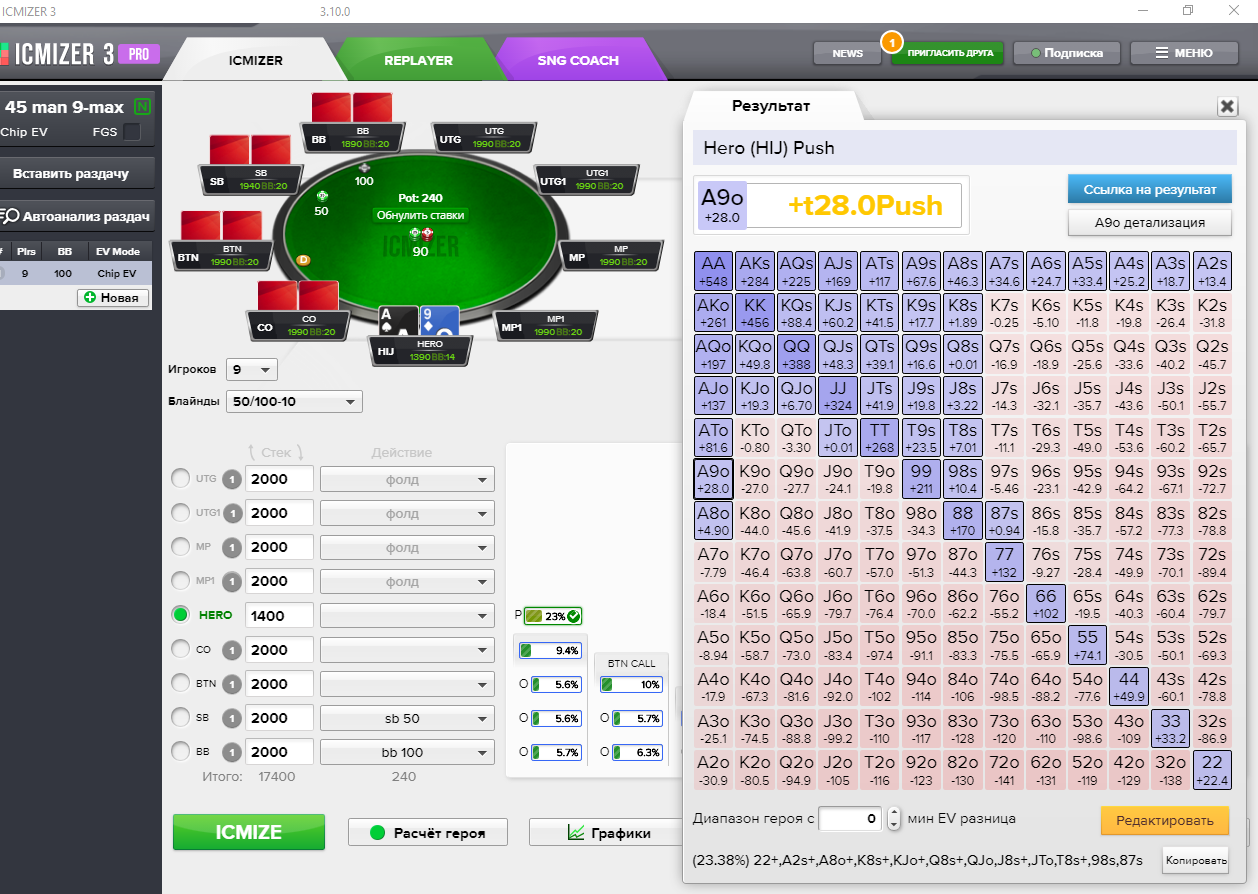Click the HERO stack field showing 1400
The height and width of the screenshot is (894, 1258).
(x=279, y=616)
